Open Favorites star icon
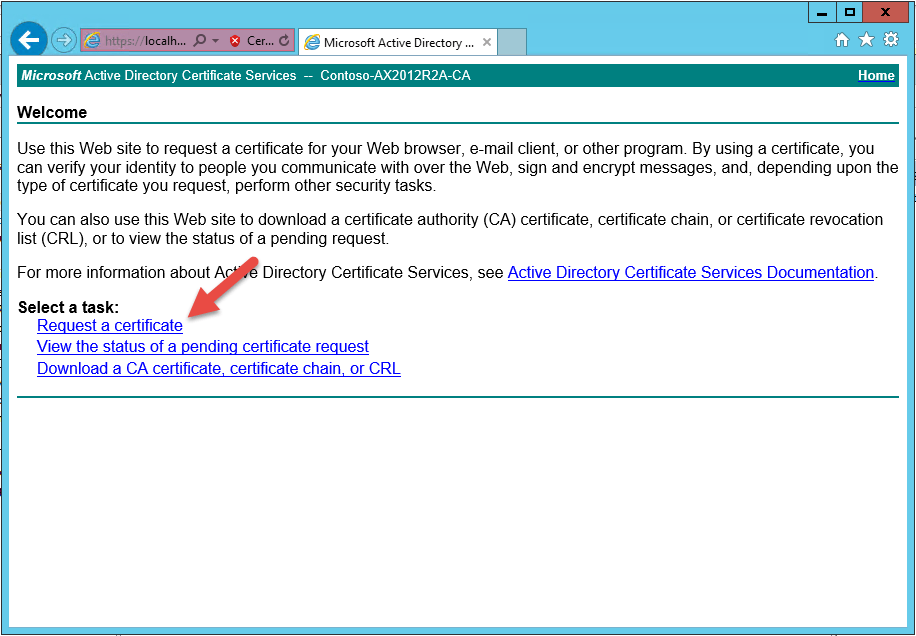The width and height of the screenshot is (916, 636). point(866,40)
